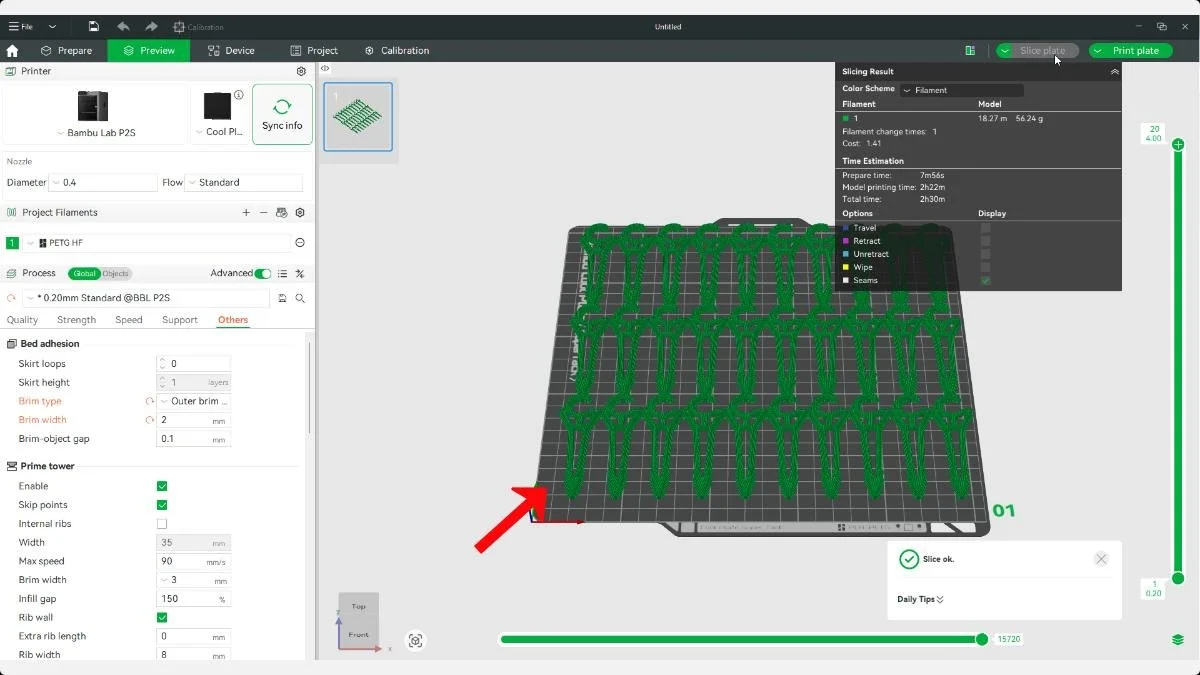This screenshot has width=1200, height=675.
Task: Select the Support settings tab
Action: [180, 320]
